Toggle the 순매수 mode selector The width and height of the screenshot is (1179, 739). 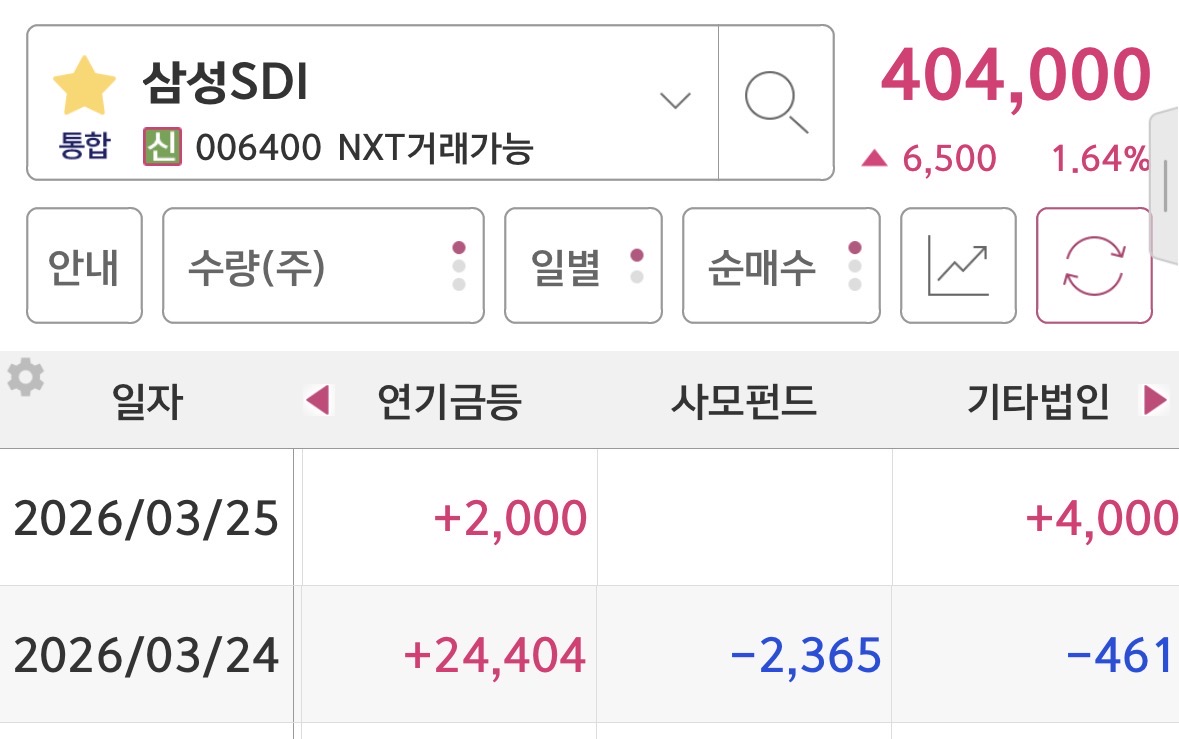tap(781, 266)
